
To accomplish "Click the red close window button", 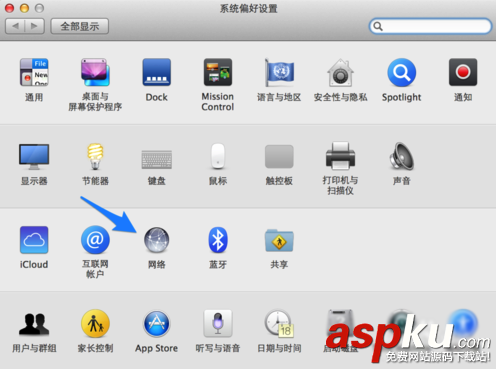I will pyautogui.click(x=10, y=8).
